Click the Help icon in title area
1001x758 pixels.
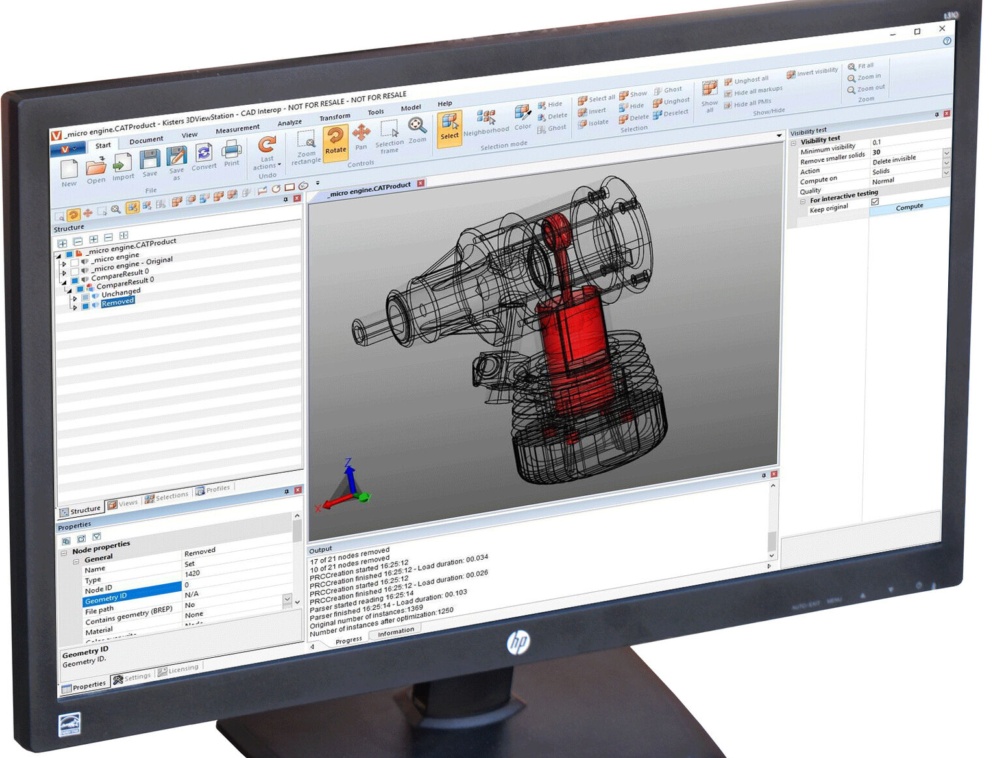coord(947,41)
